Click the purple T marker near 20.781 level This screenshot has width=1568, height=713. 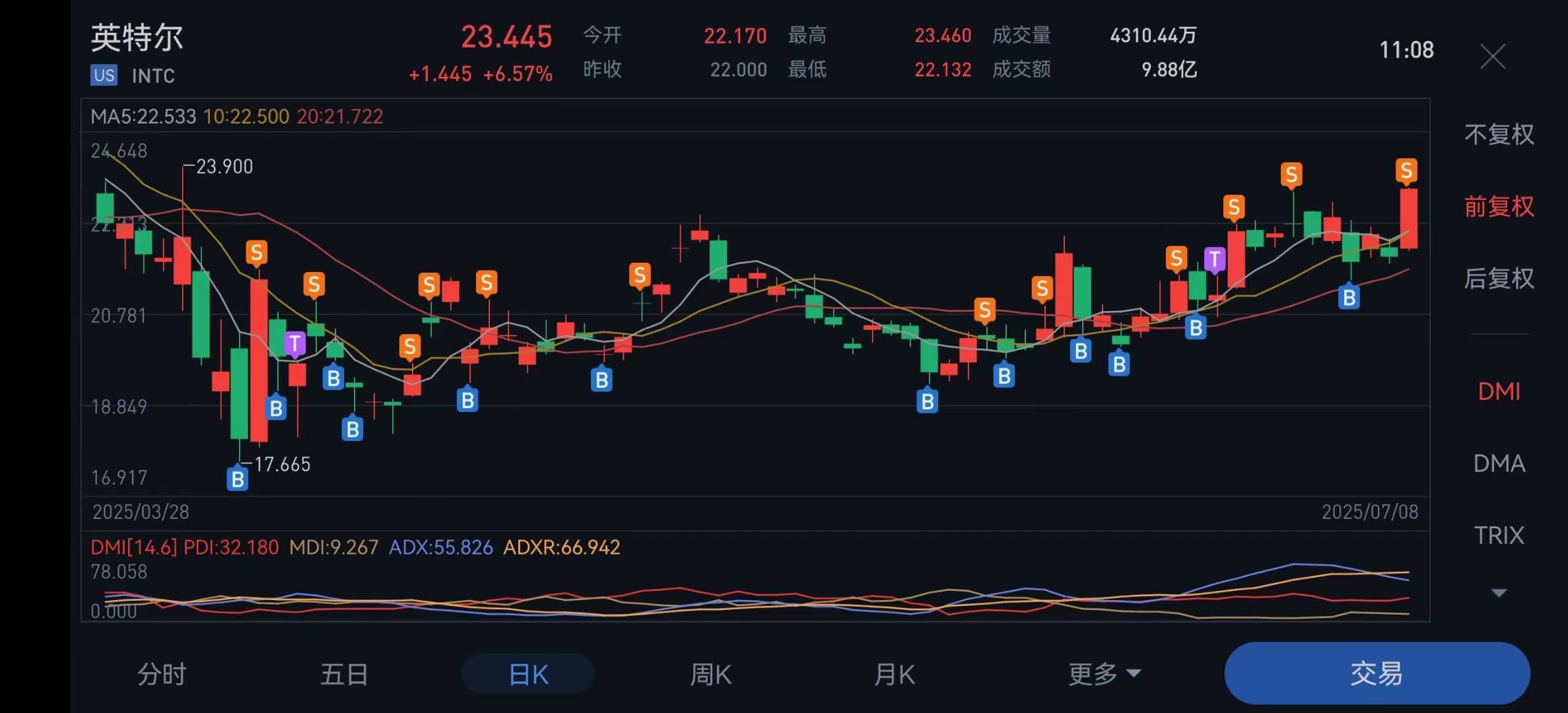[x=294, y=343]
